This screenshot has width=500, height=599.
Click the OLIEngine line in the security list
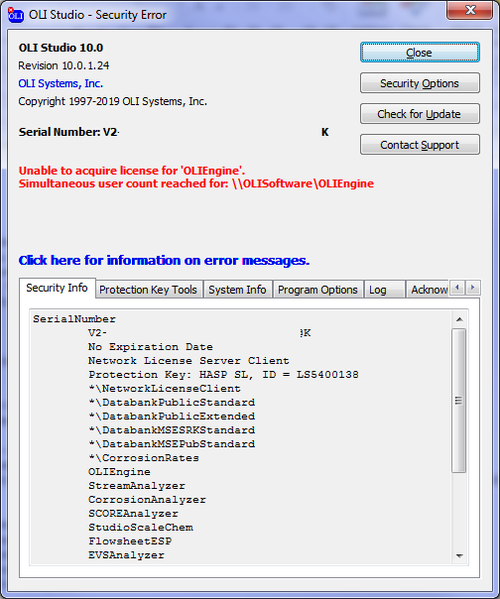pos(119,472)
